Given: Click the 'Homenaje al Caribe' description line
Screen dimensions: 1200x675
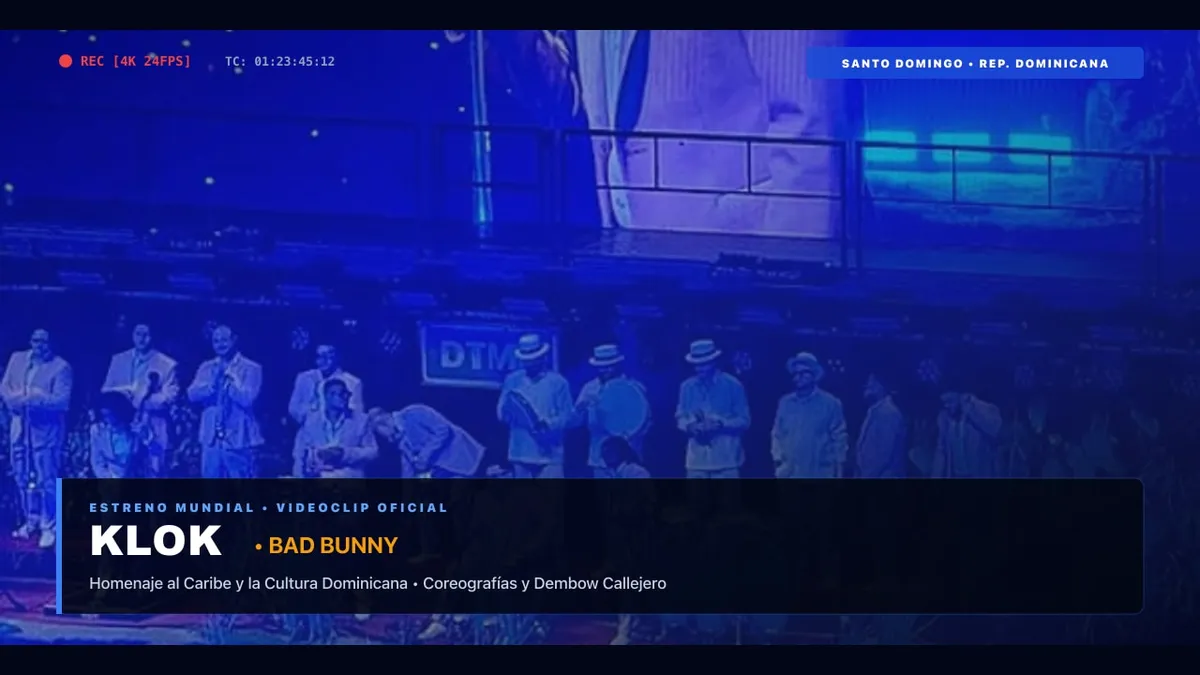Looking at the screenshot, I should coord(377,583).
